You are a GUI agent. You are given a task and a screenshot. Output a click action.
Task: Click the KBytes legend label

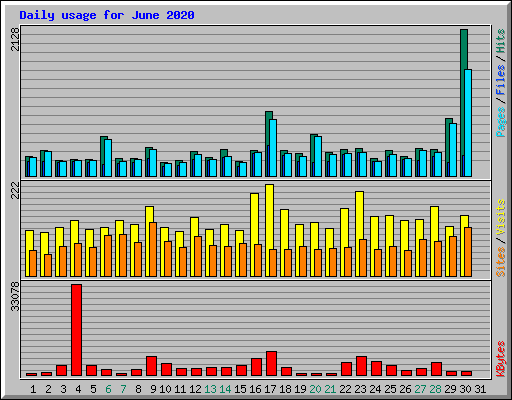[x=500, y=359]
